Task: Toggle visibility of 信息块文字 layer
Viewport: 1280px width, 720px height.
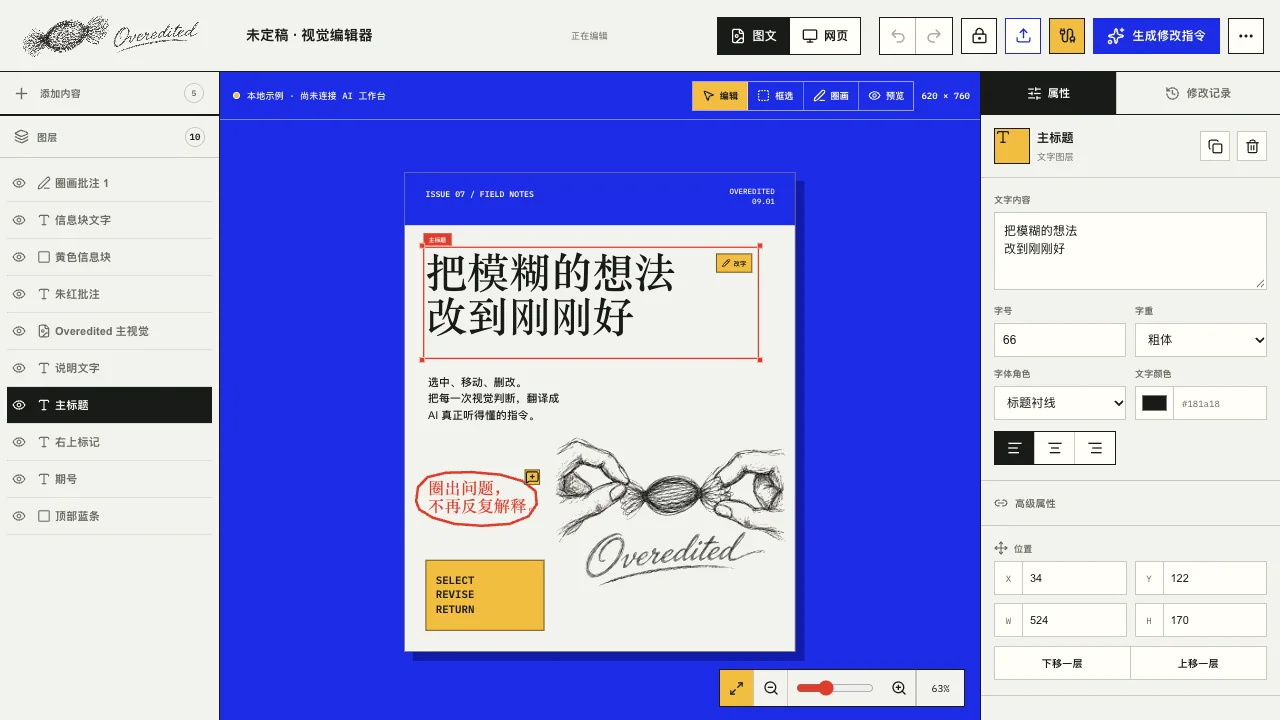Action: (x=19, y=220)
